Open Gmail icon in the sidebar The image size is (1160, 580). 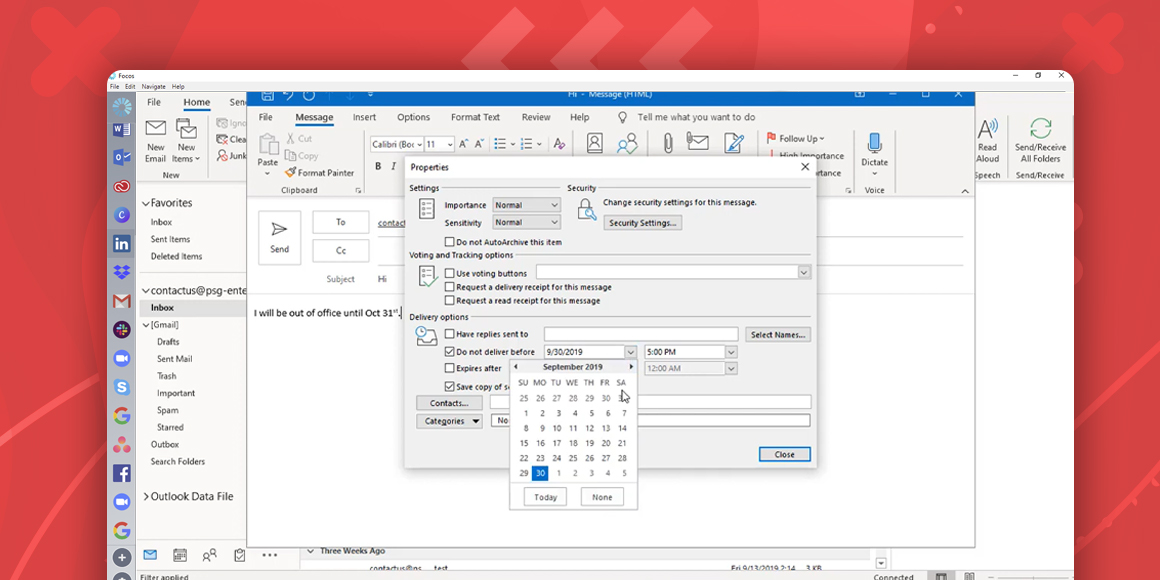[121, 302]
